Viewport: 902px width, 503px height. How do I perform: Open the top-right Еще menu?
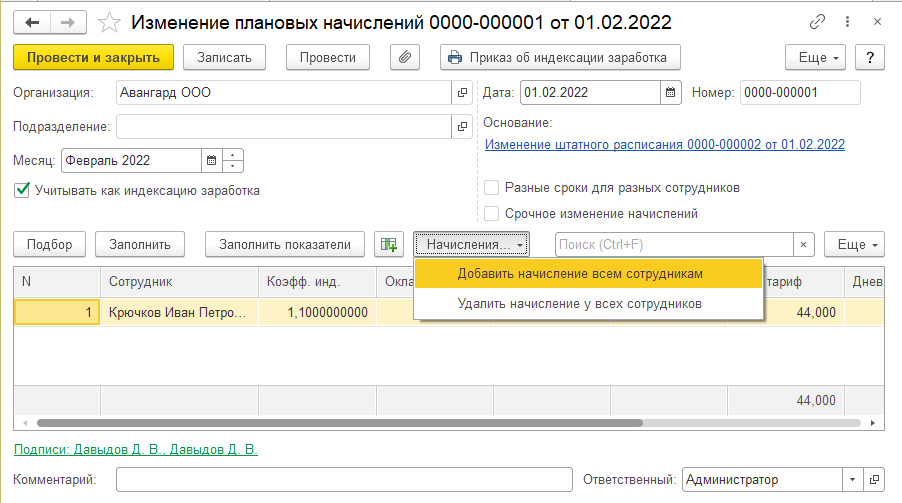point(817,58)
